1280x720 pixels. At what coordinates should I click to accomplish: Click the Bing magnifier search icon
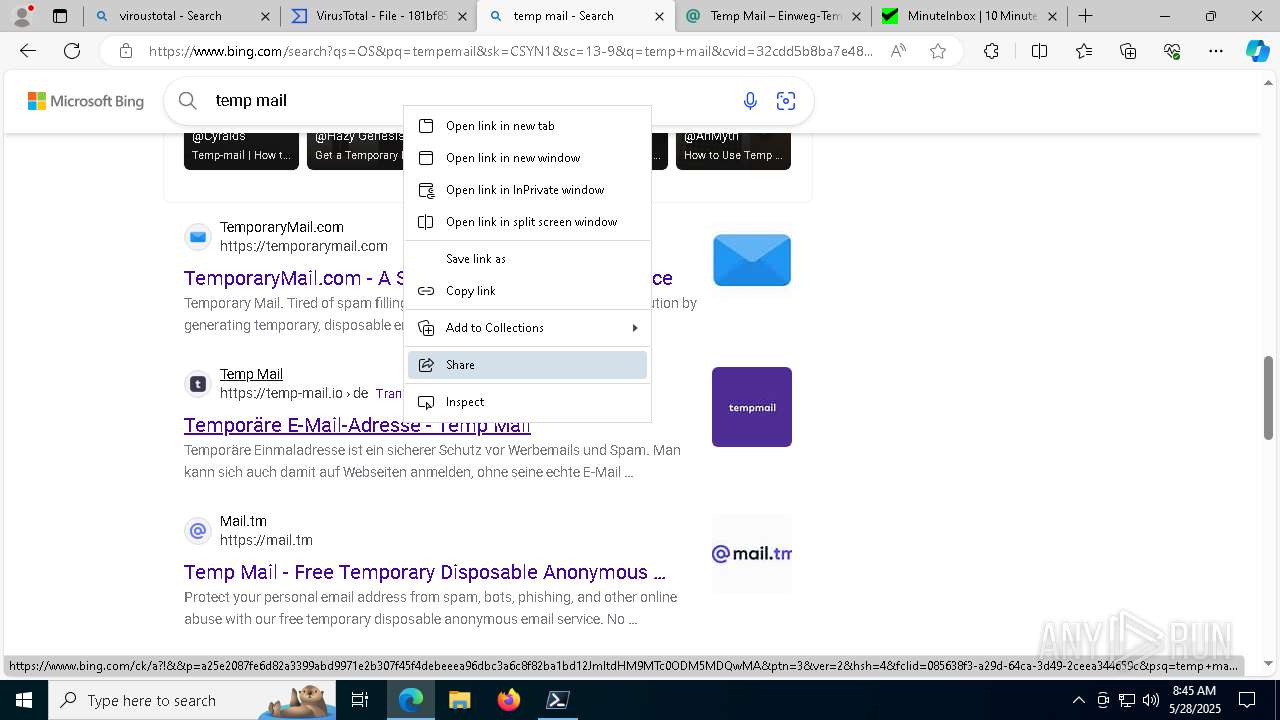point(187,100)
